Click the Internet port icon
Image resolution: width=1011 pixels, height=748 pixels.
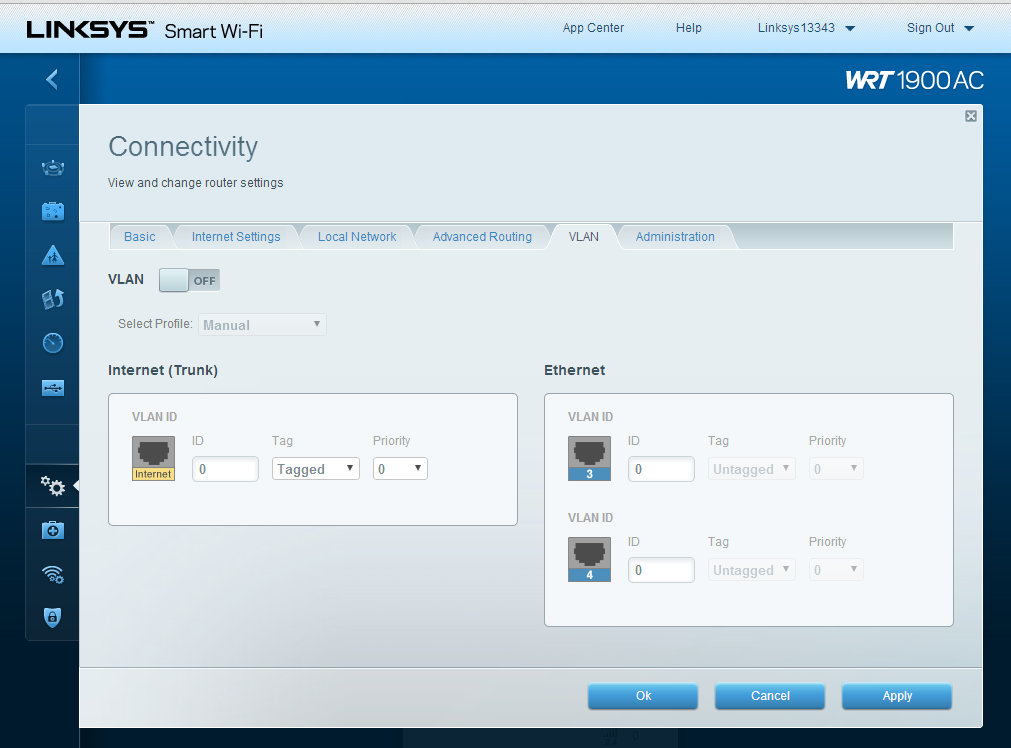tap(153, 458)
